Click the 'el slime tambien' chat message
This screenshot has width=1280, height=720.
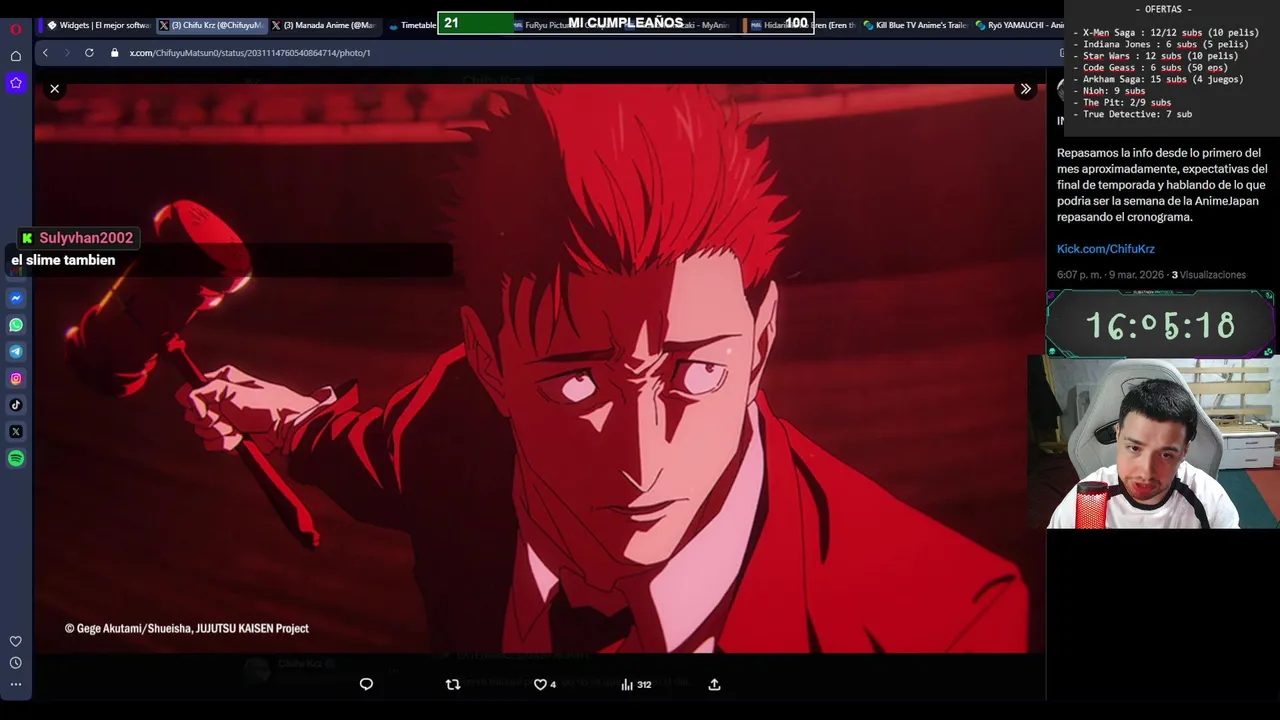[63, 260]
